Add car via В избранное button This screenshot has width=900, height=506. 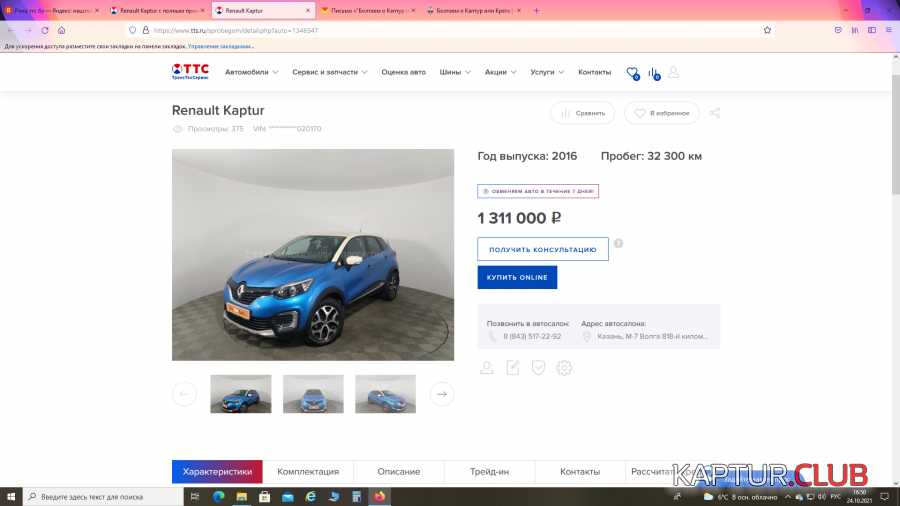coord(662,113)
